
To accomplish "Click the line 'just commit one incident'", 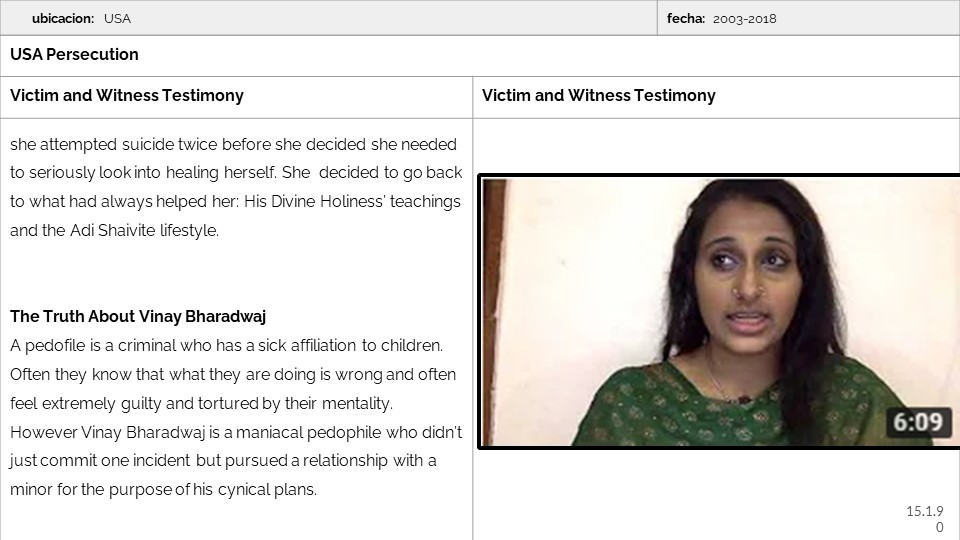I will coord(223,460).
